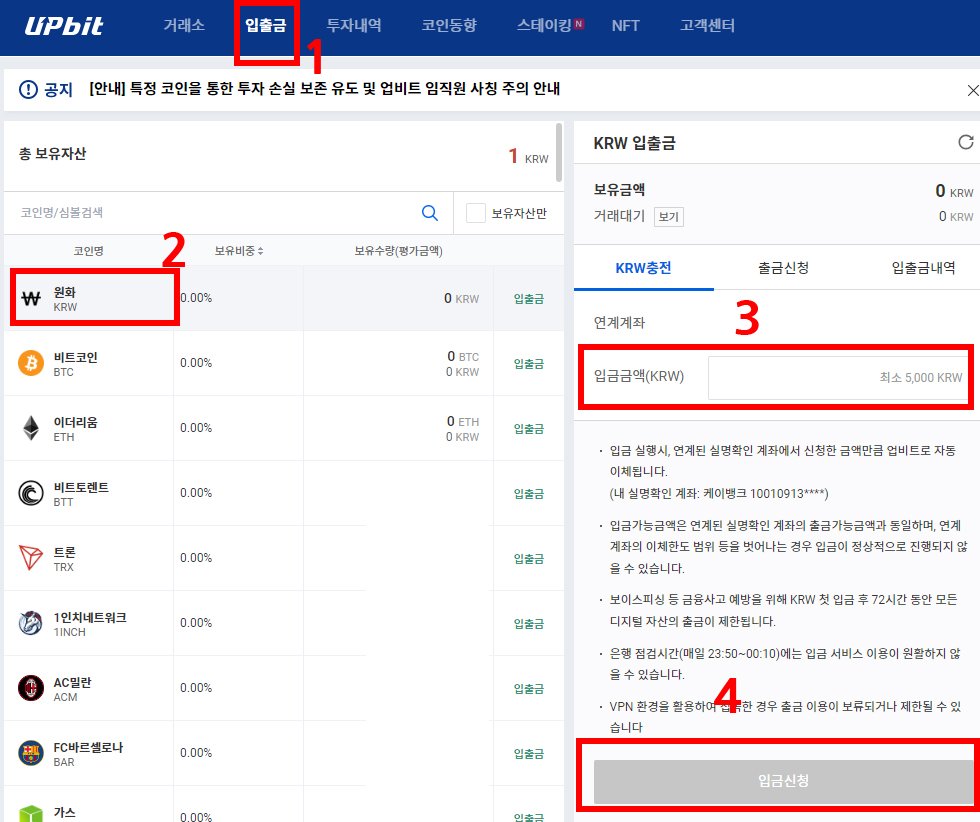Image resolution: width=980 pixels, height=822 pixels.
Task: Select the 비트코인 coin name
Action: coord(76,358)
